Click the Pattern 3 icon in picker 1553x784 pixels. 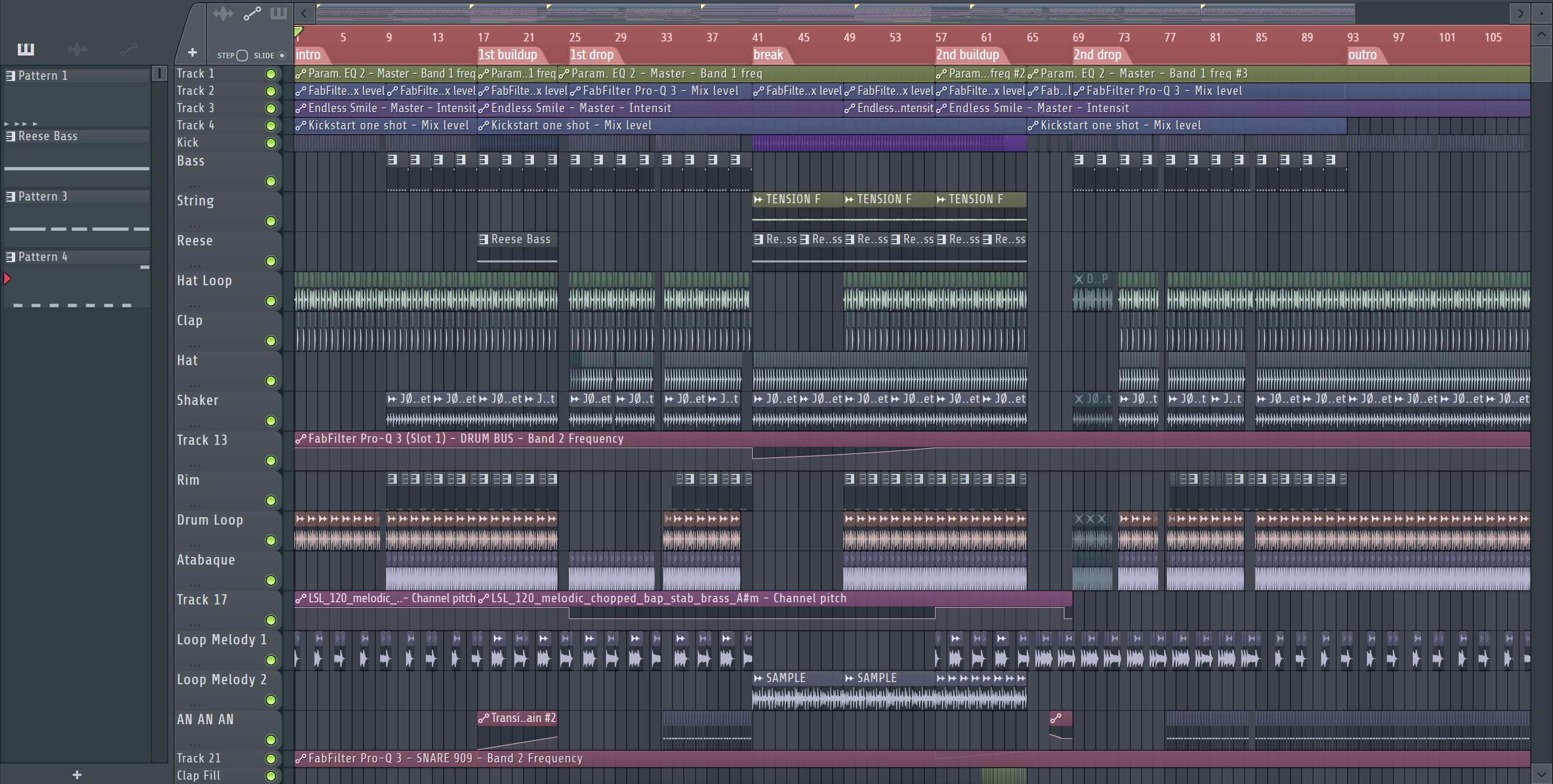click(x=10, y=196)
